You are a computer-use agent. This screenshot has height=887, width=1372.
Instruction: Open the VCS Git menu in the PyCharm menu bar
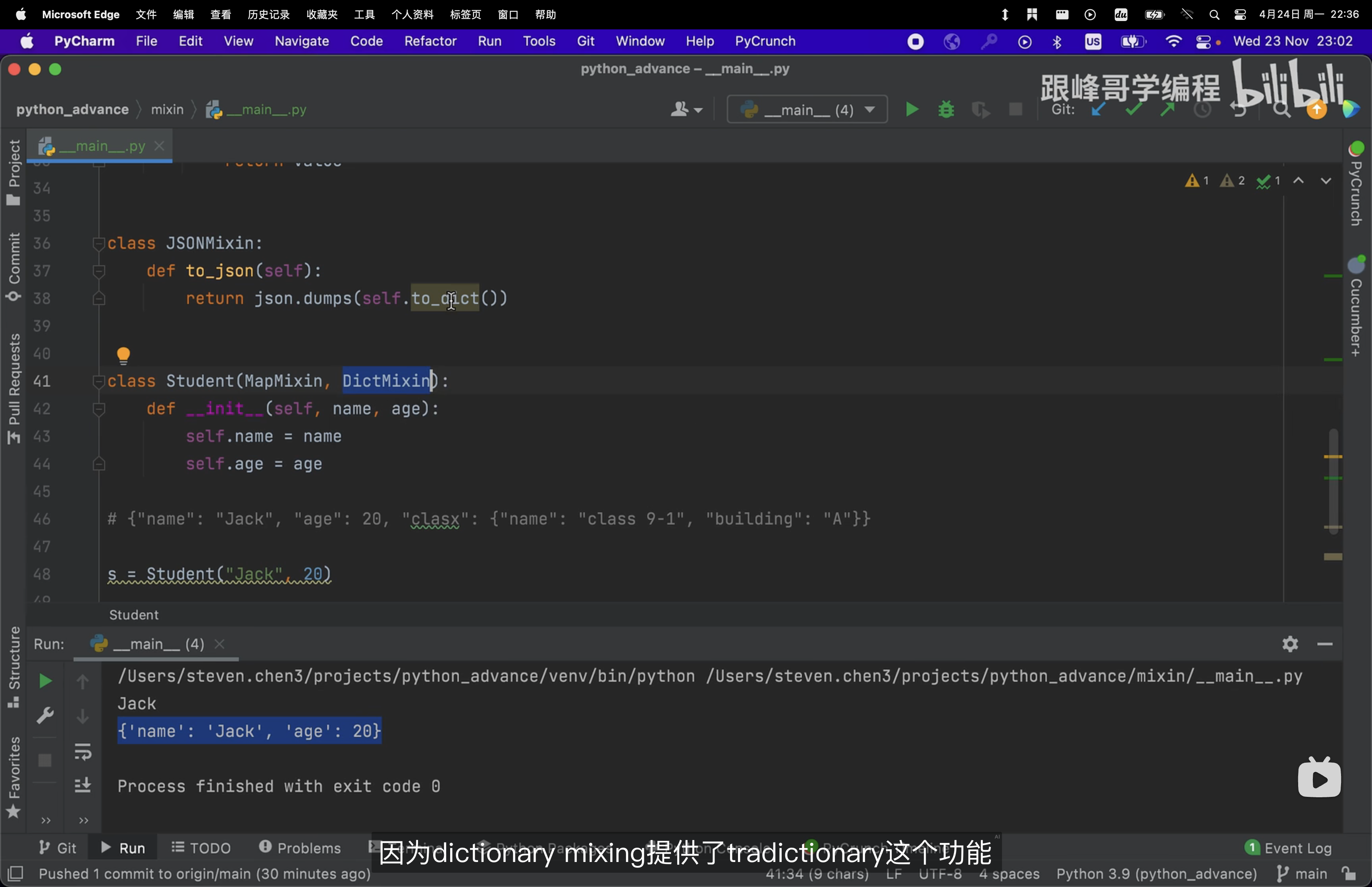coord(586,41)
